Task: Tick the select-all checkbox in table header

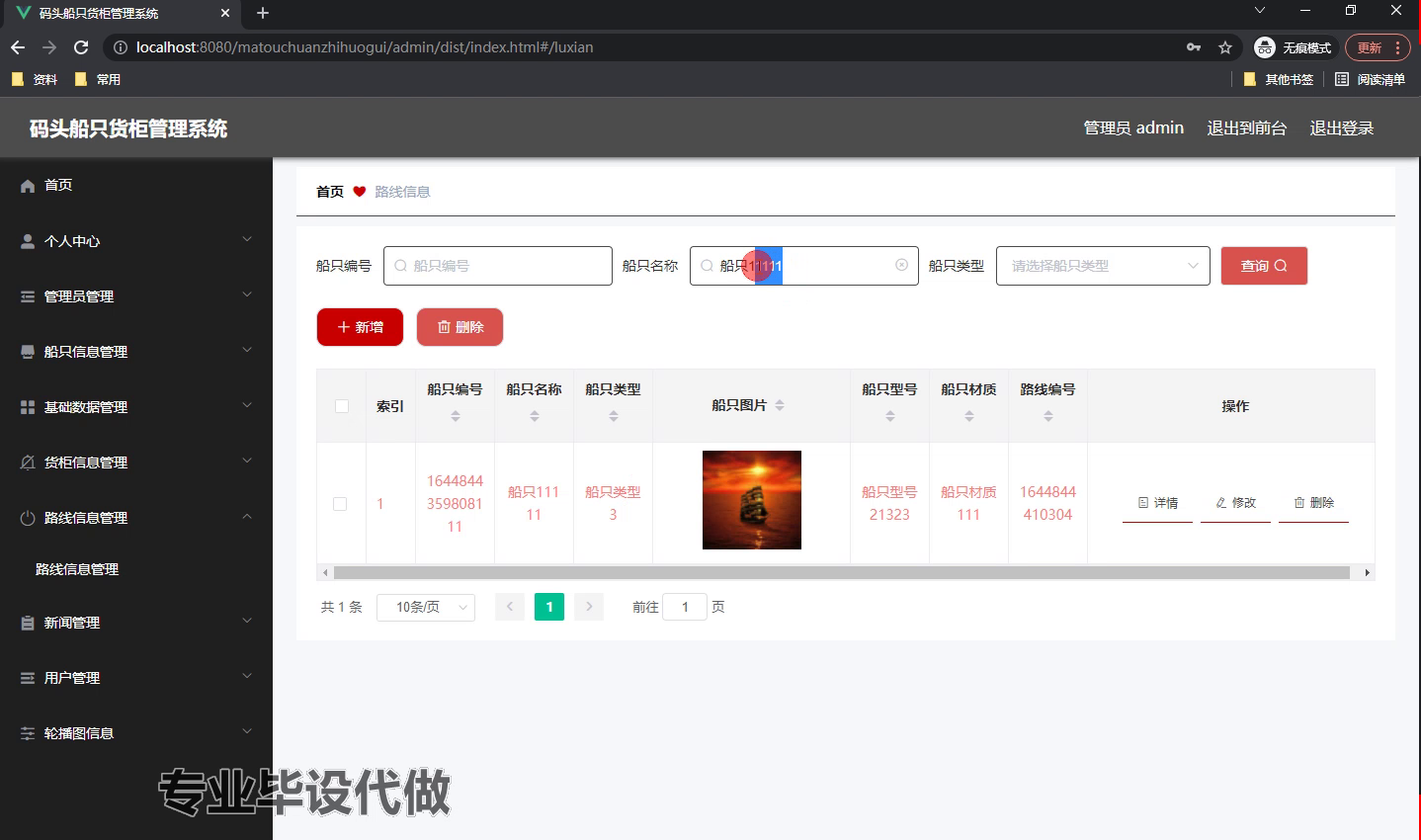Action: click(x=342, y=406)
